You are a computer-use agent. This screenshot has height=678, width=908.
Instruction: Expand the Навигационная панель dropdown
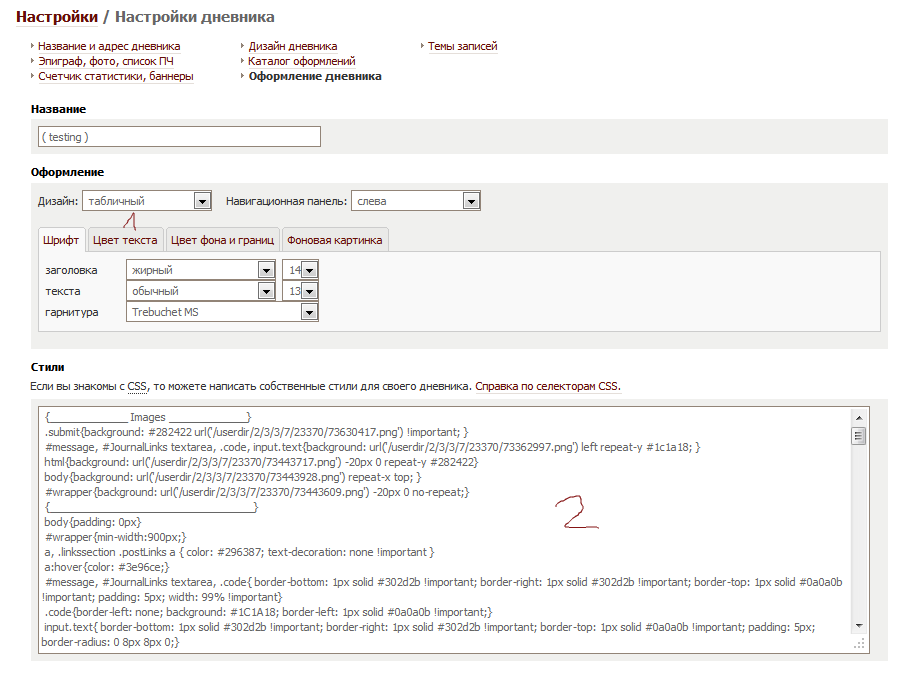point(416,201)
